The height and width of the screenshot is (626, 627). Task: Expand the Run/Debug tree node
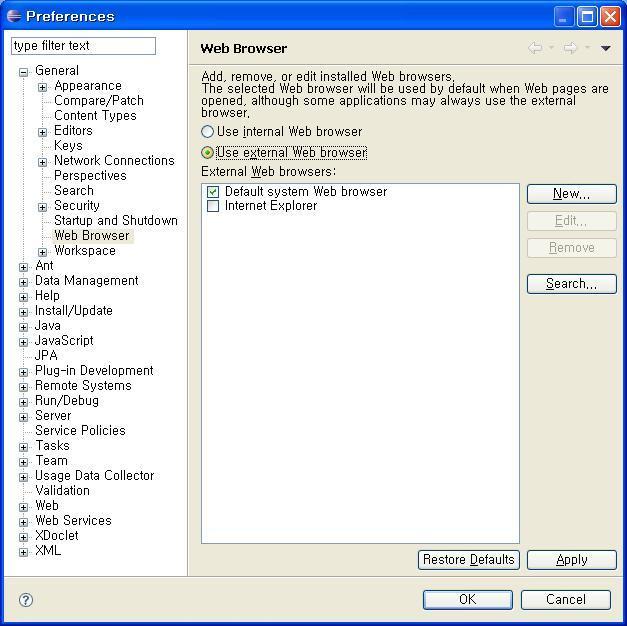[24, 402]
